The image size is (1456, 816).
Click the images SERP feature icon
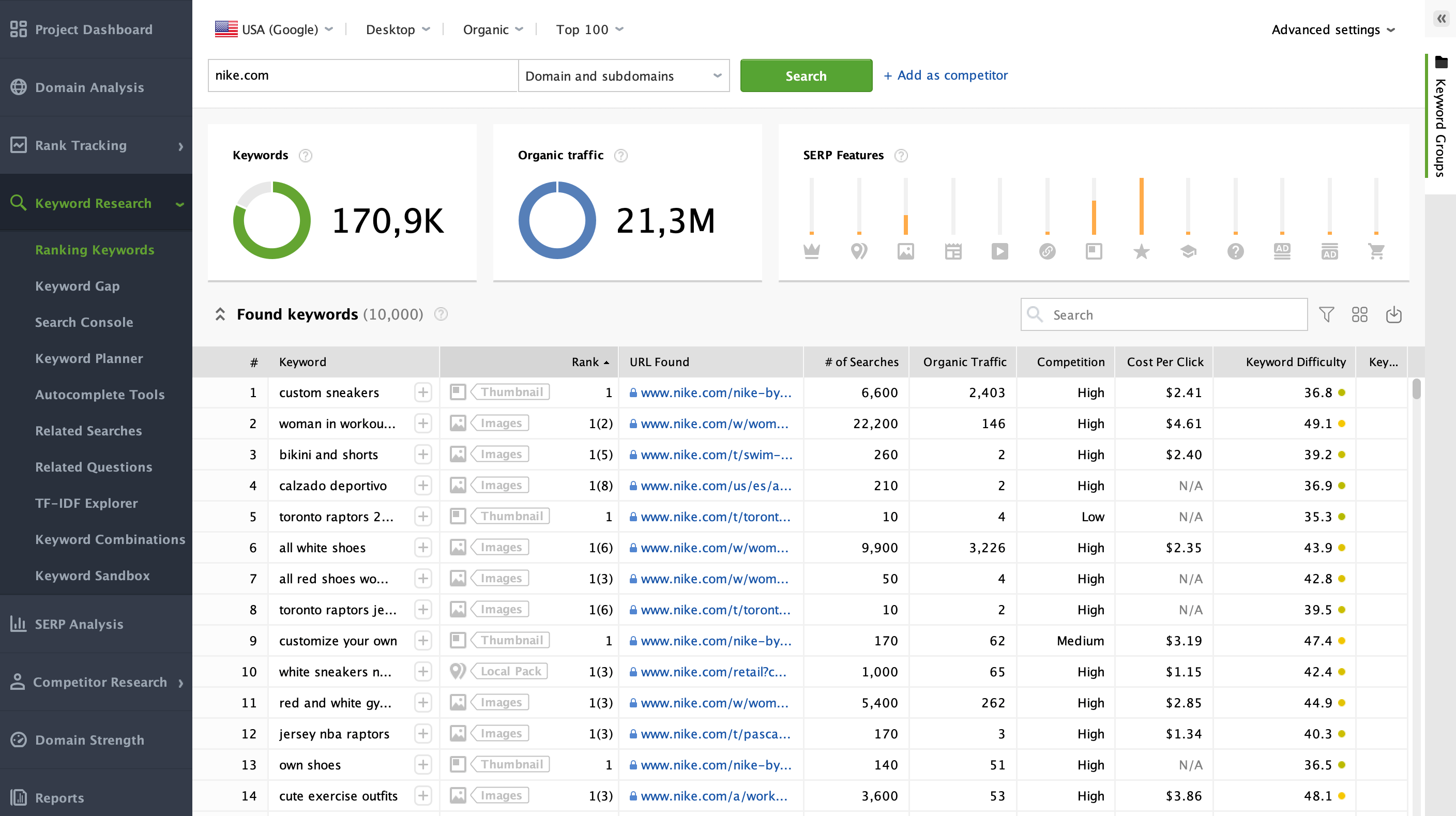click(905, 251)
